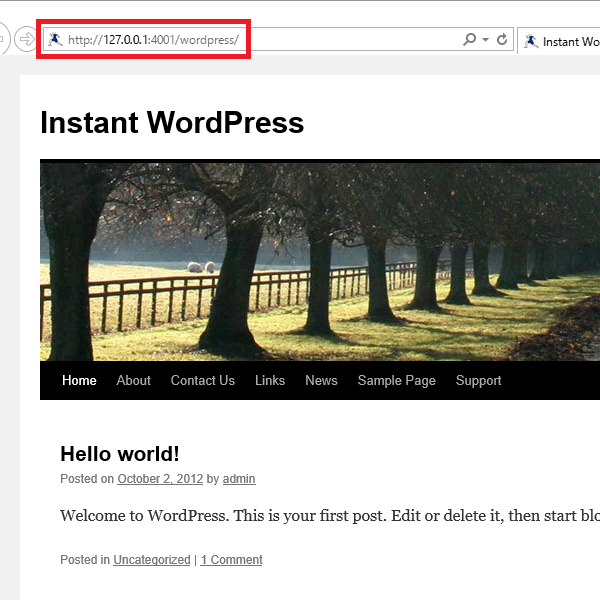Open the Home menu item

click(x=79, y=380)
